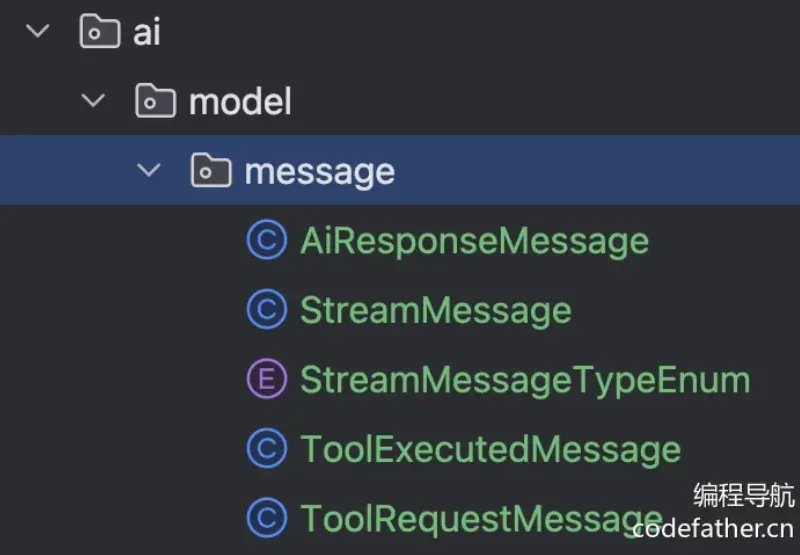The width and height of the screenshot is (800, 555).
Task: Collapse the ai folder chevron
Action: point(38,31)
